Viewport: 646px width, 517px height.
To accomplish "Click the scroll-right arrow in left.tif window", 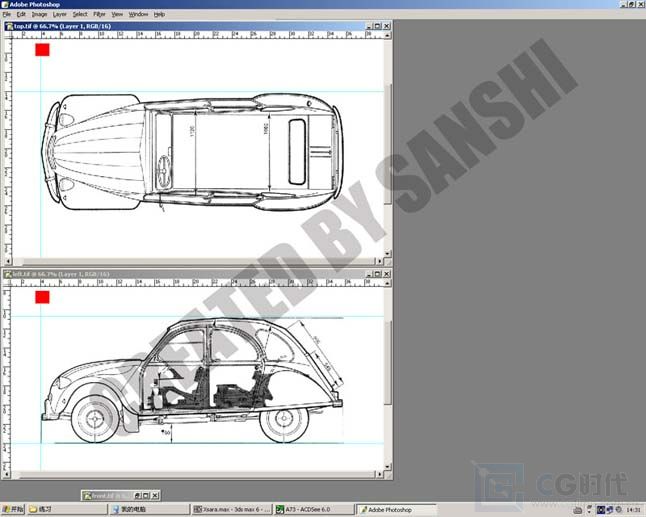I will pos(379,475).
